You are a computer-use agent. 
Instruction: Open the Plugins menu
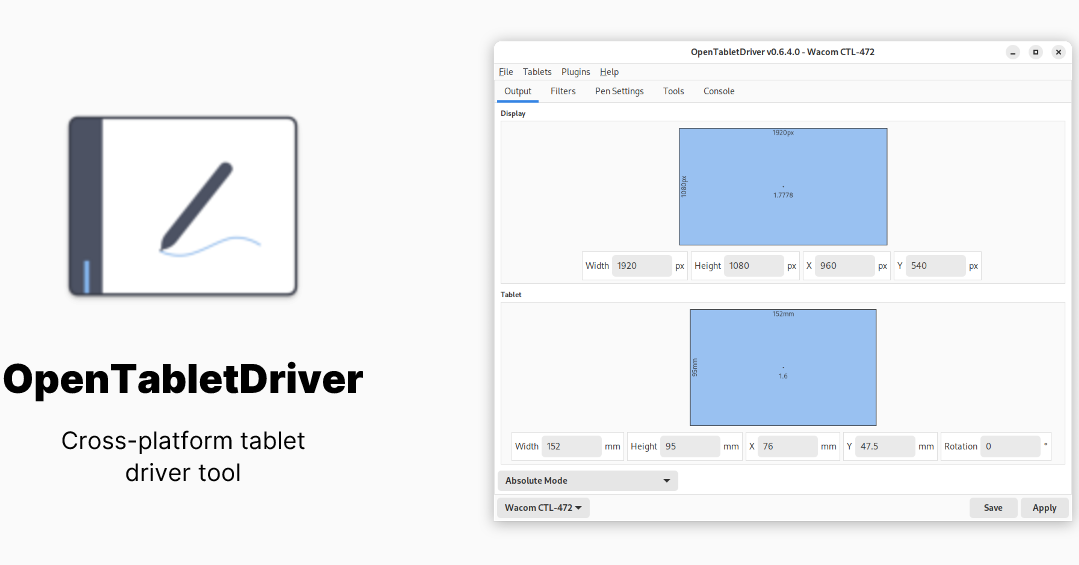[x=575, y=72]
